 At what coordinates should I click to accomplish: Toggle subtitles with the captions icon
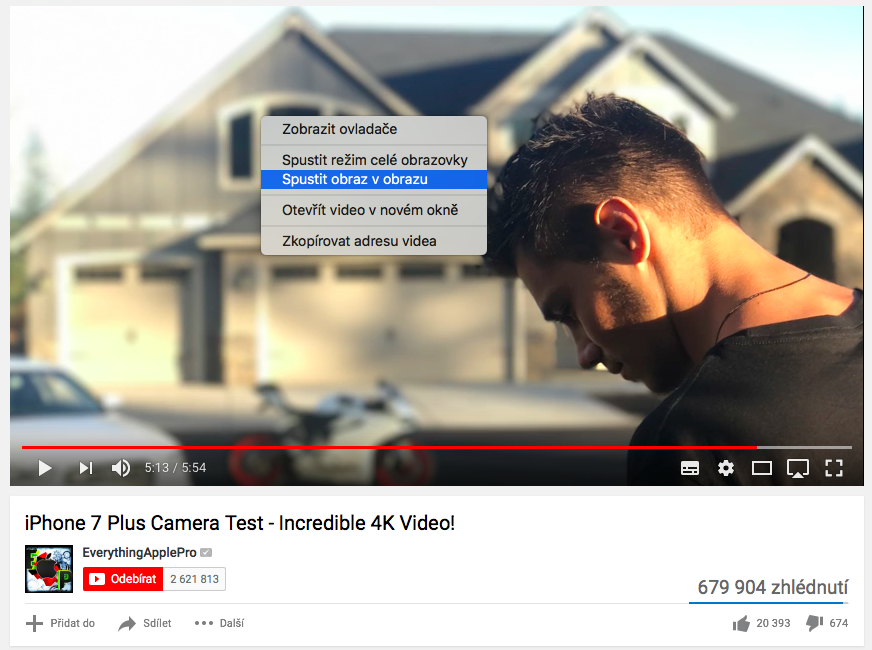690,468
